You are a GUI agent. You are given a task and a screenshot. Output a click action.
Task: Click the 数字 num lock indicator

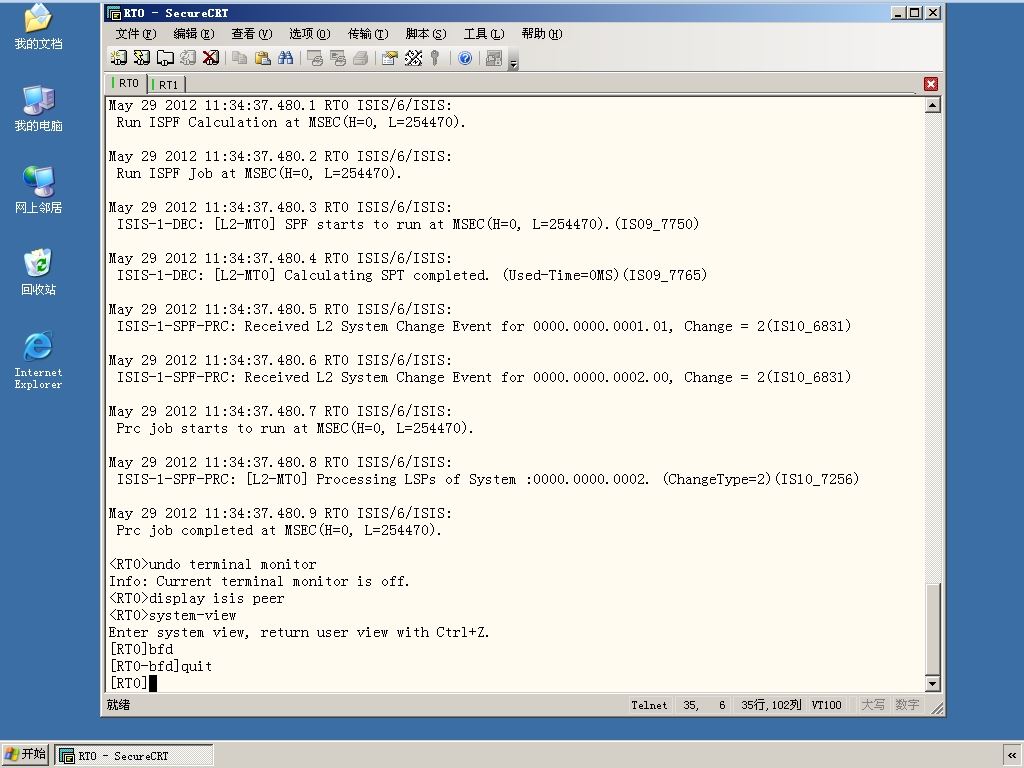coord(907,705)
